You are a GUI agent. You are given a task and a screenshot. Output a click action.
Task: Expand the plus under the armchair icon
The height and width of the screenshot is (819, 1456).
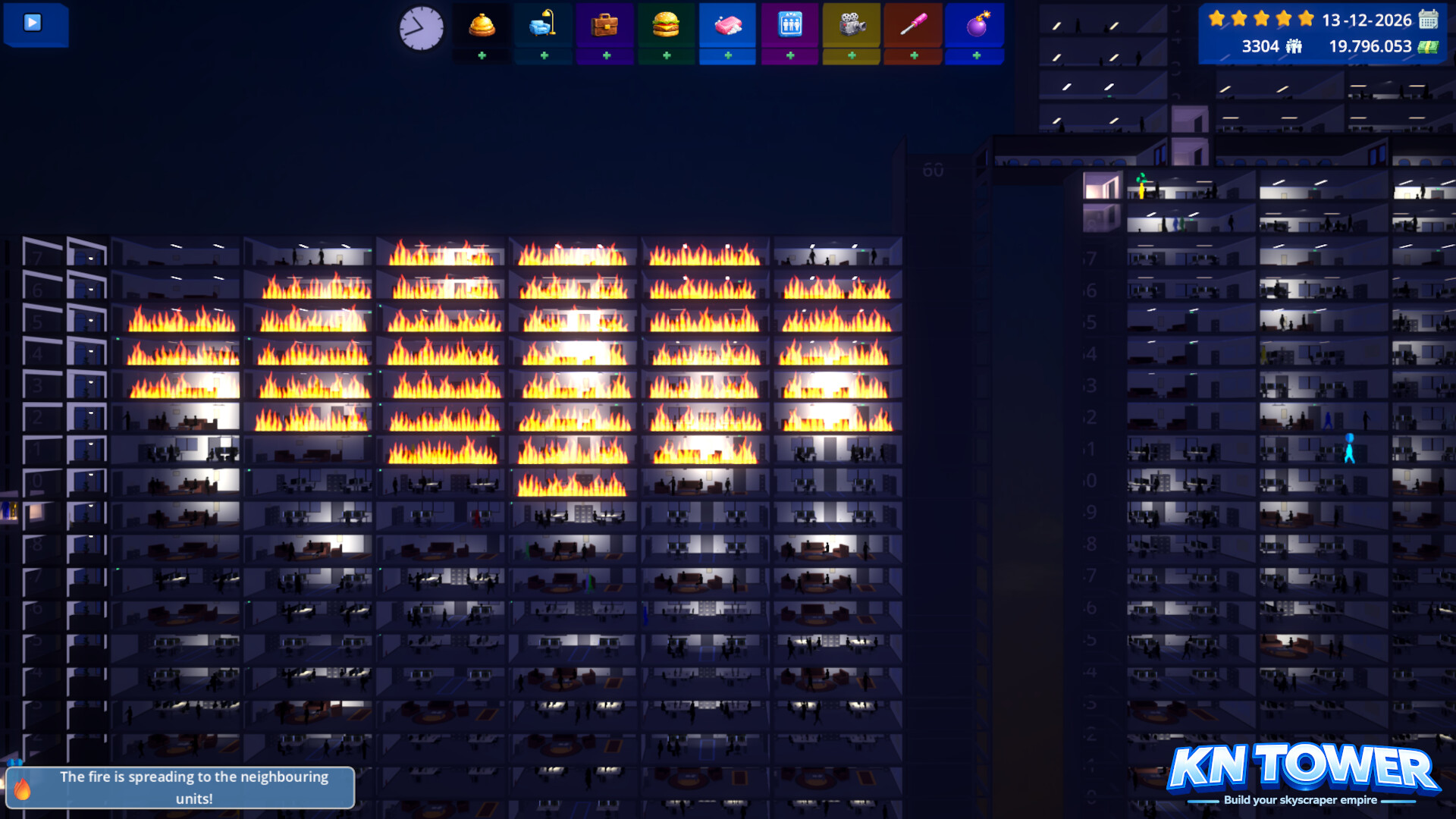544,56
